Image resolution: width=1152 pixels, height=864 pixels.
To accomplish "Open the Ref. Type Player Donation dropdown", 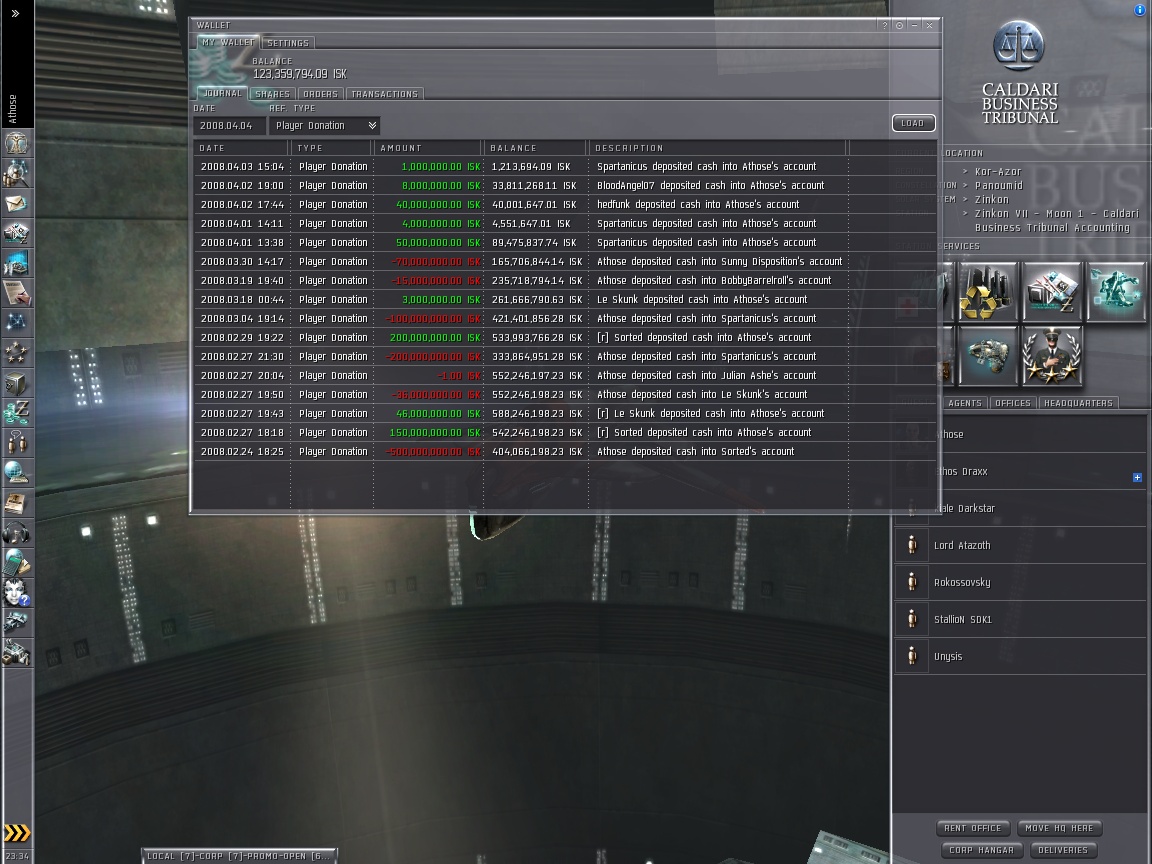I will pyautogui.click(x=325, y=126).
